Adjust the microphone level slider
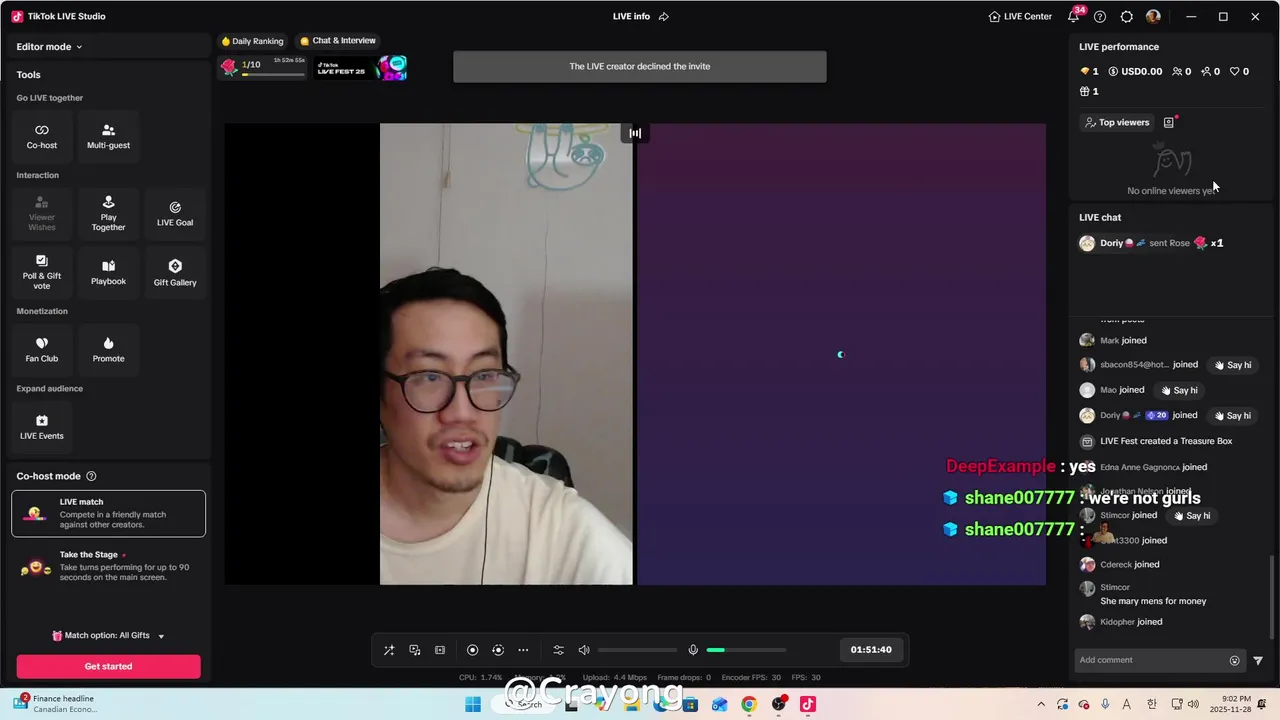Viewport: 1280px width, 720px height. coord(746,650)
